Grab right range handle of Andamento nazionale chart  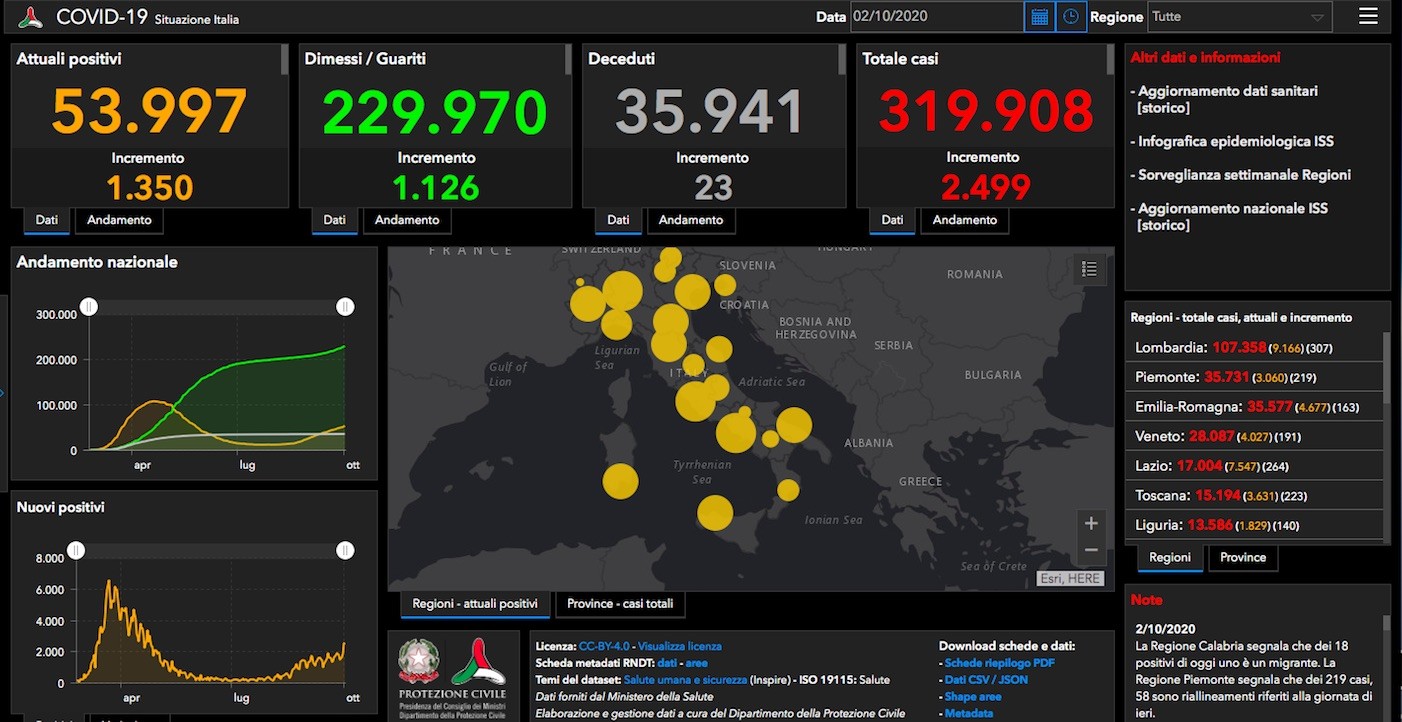(x=346, y=307)
